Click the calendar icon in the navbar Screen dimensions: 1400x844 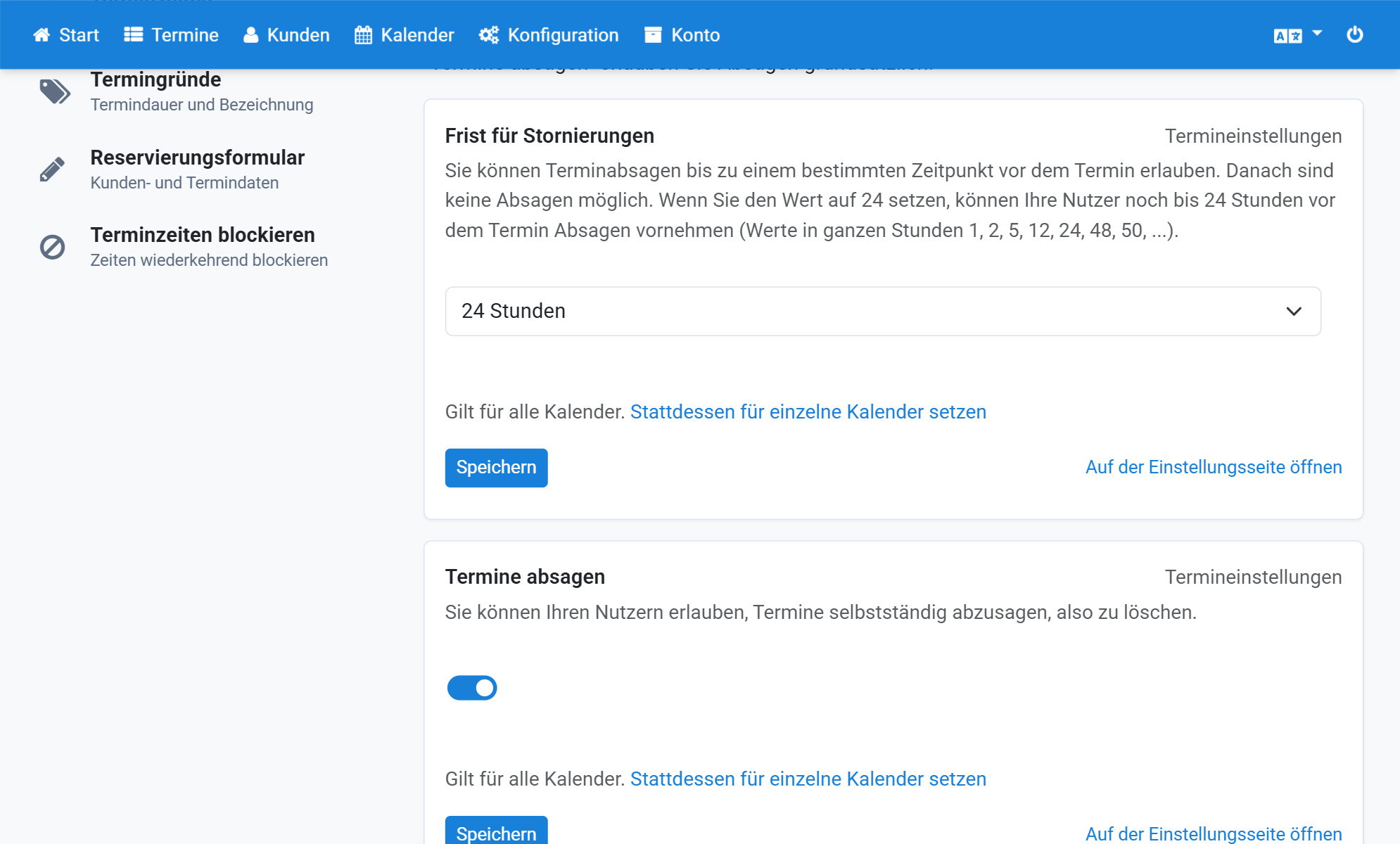coord(363,35)
